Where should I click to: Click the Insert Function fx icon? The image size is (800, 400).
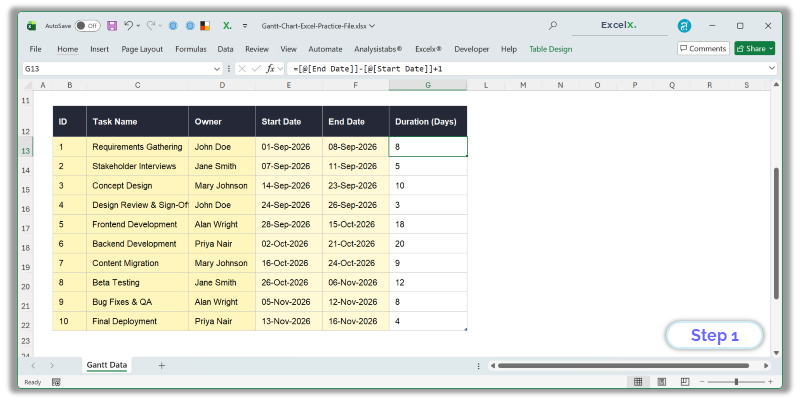270,68
